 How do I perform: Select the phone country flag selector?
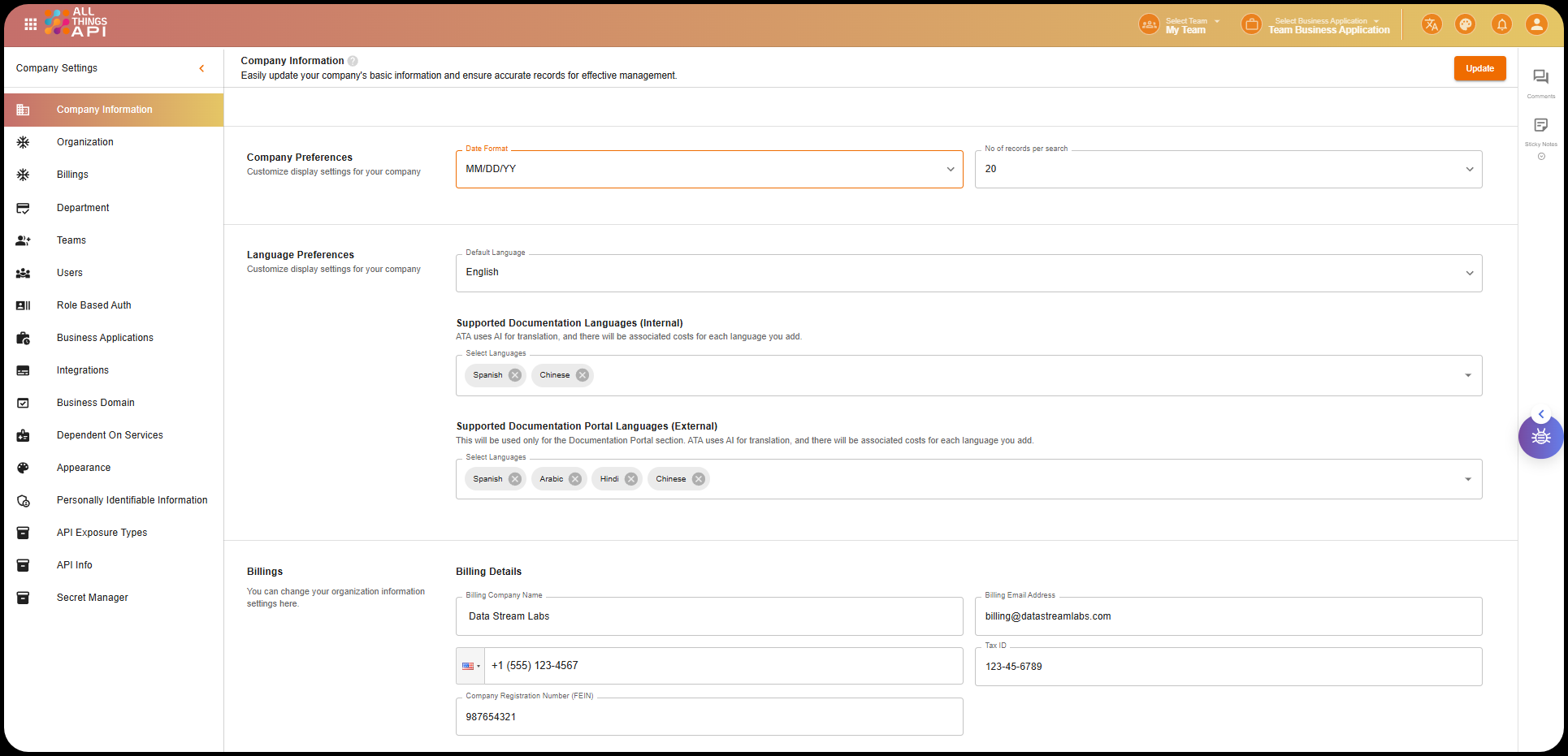tap(470, 666)
